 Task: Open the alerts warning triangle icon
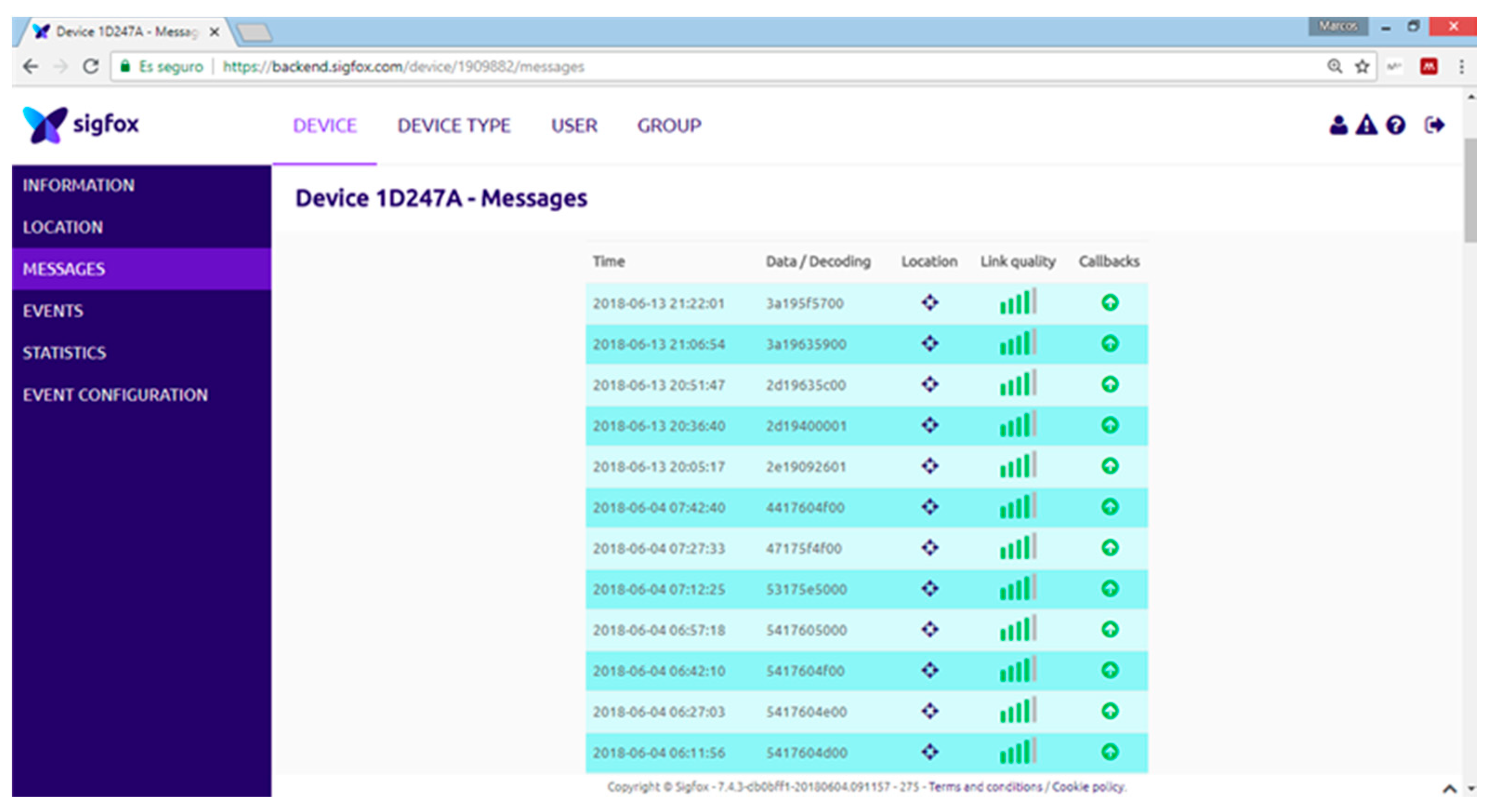[x=1366, y=125]
